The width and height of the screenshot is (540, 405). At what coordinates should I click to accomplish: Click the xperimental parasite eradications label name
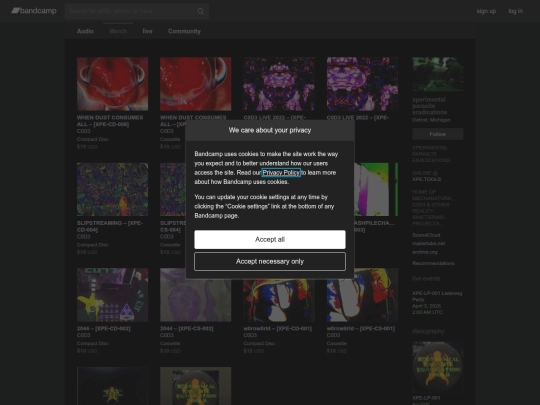429,106
